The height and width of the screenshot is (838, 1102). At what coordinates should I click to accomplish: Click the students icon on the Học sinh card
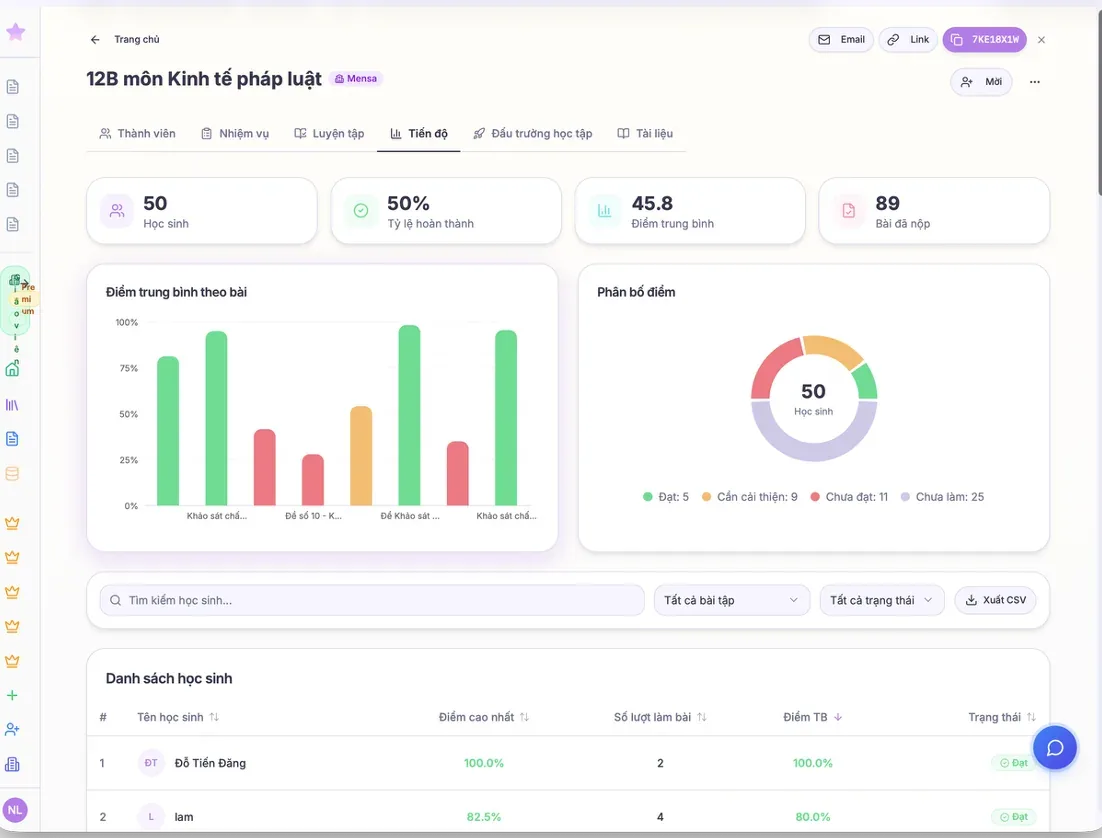pyautogui.click(x=117, y=211)
